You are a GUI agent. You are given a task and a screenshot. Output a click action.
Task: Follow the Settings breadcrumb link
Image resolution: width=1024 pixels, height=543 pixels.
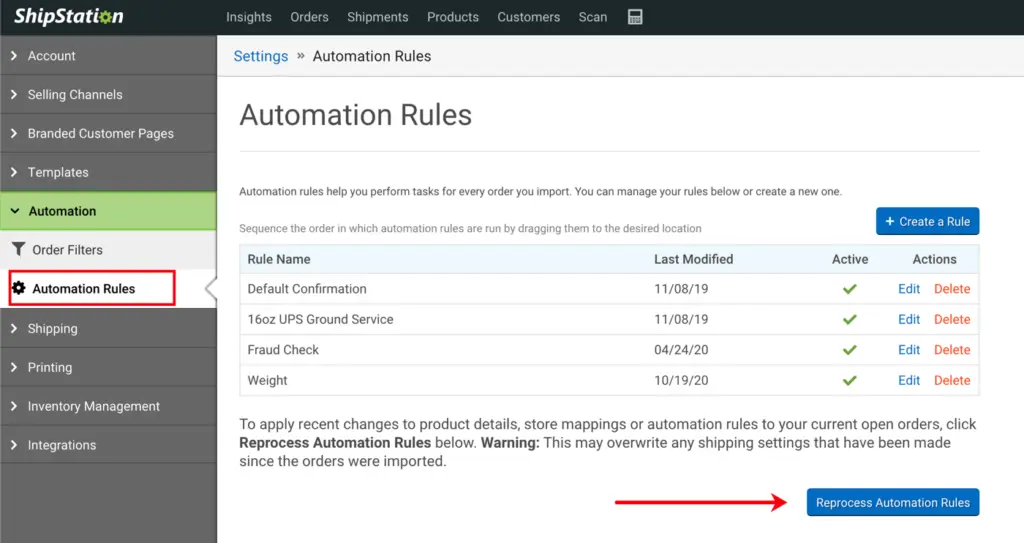pyautogui.click(x=261, y=56)
